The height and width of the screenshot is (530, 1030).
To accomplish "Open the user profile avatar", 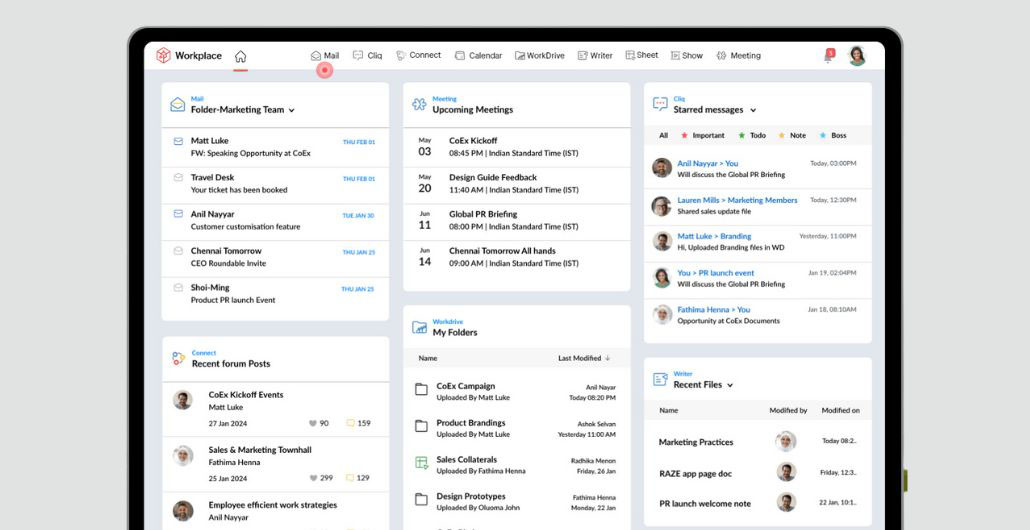I will (857, 56).
